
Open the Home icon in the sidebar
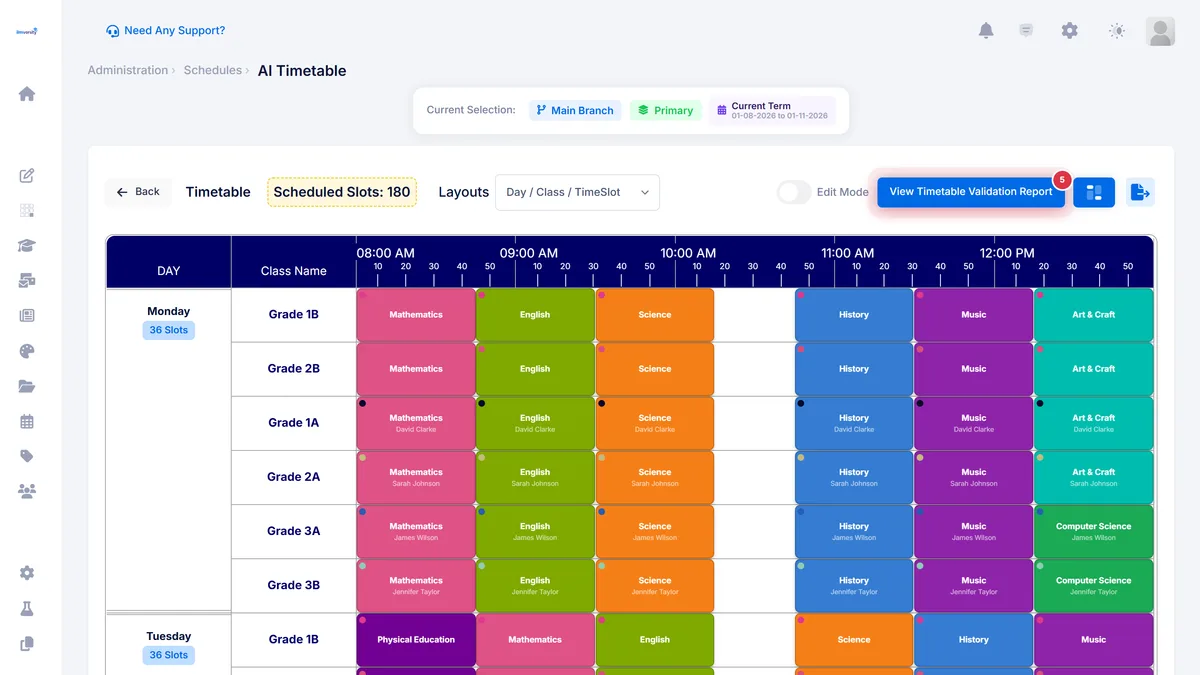coord(27,94)
